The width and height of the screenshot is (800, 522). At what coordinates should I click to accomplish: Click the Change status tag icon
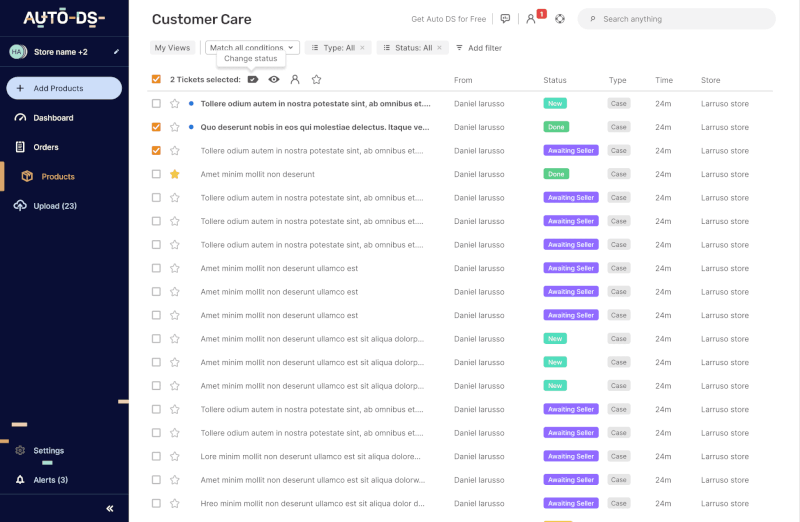point(253,80)
